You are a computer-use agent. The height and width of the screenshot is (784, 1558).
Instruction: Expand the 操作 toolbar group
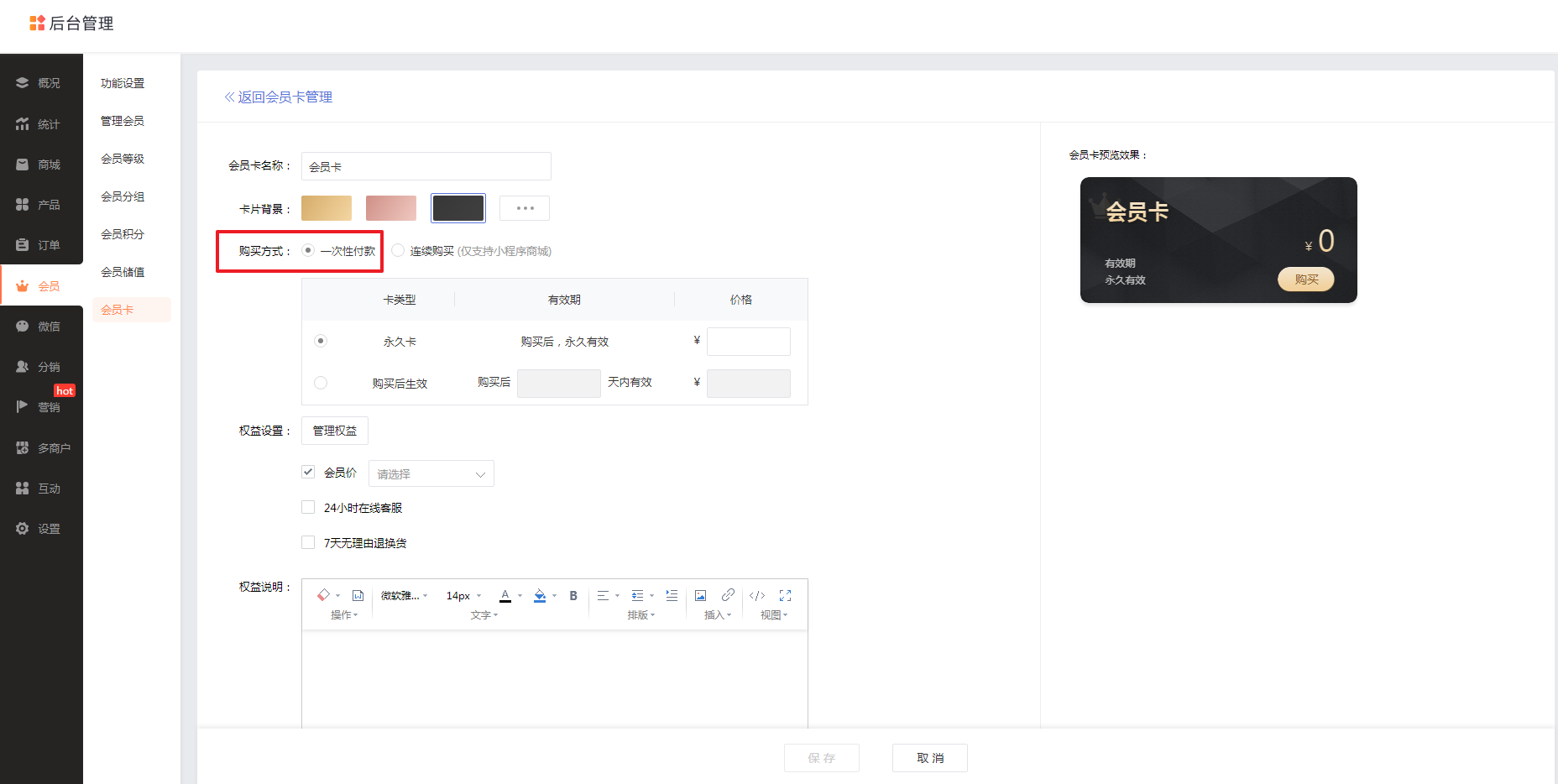344,615
